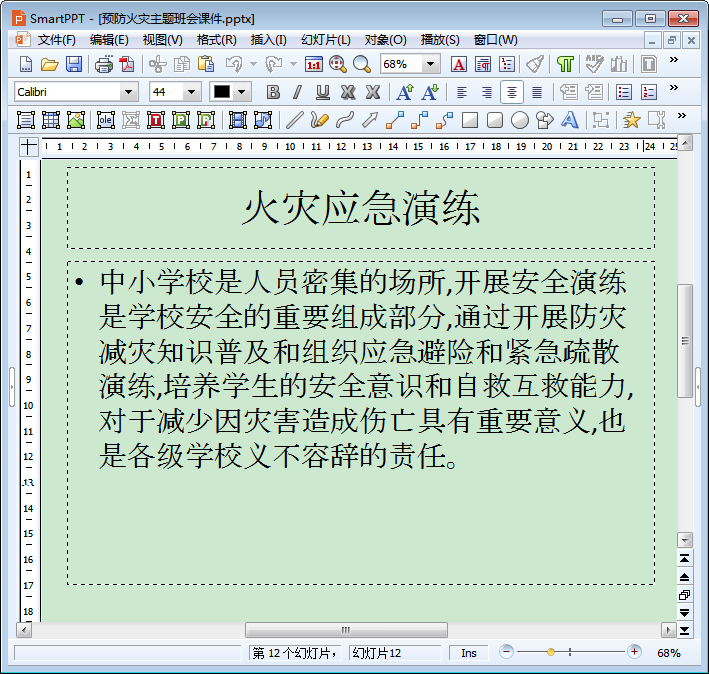Expand overflow chevron on the formatting toolbar
Viewport: 709px width, 674px height.
coord(674,88)
